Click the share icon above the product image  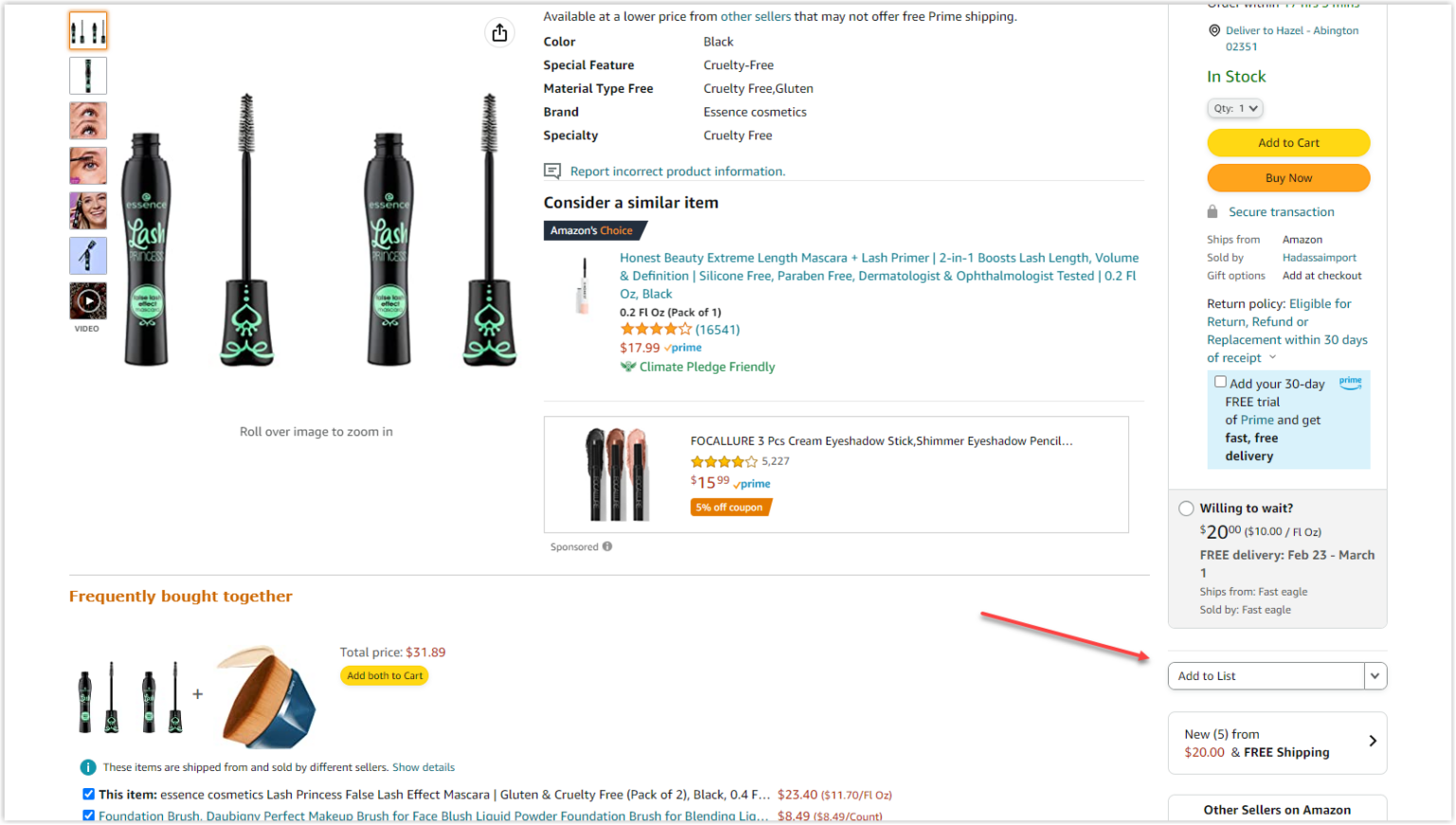[x=500, y=32]
